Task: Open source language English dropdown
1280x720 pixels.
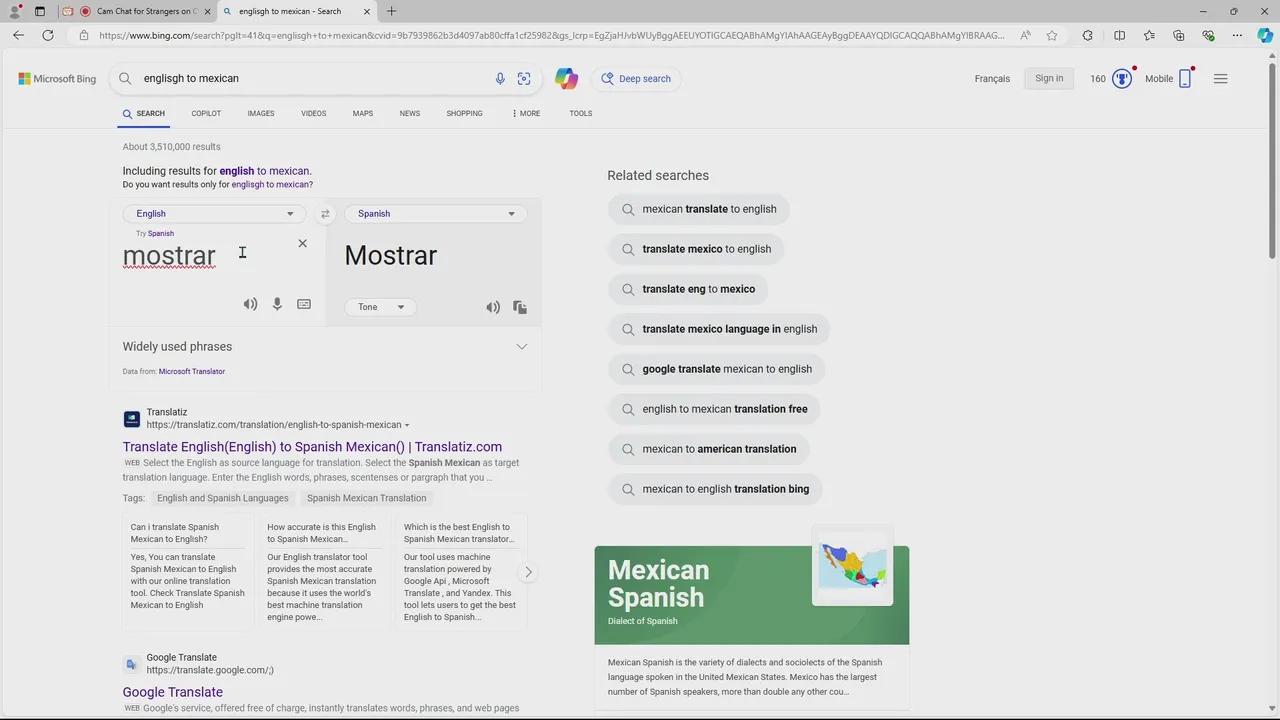Action: pos(214,213)
